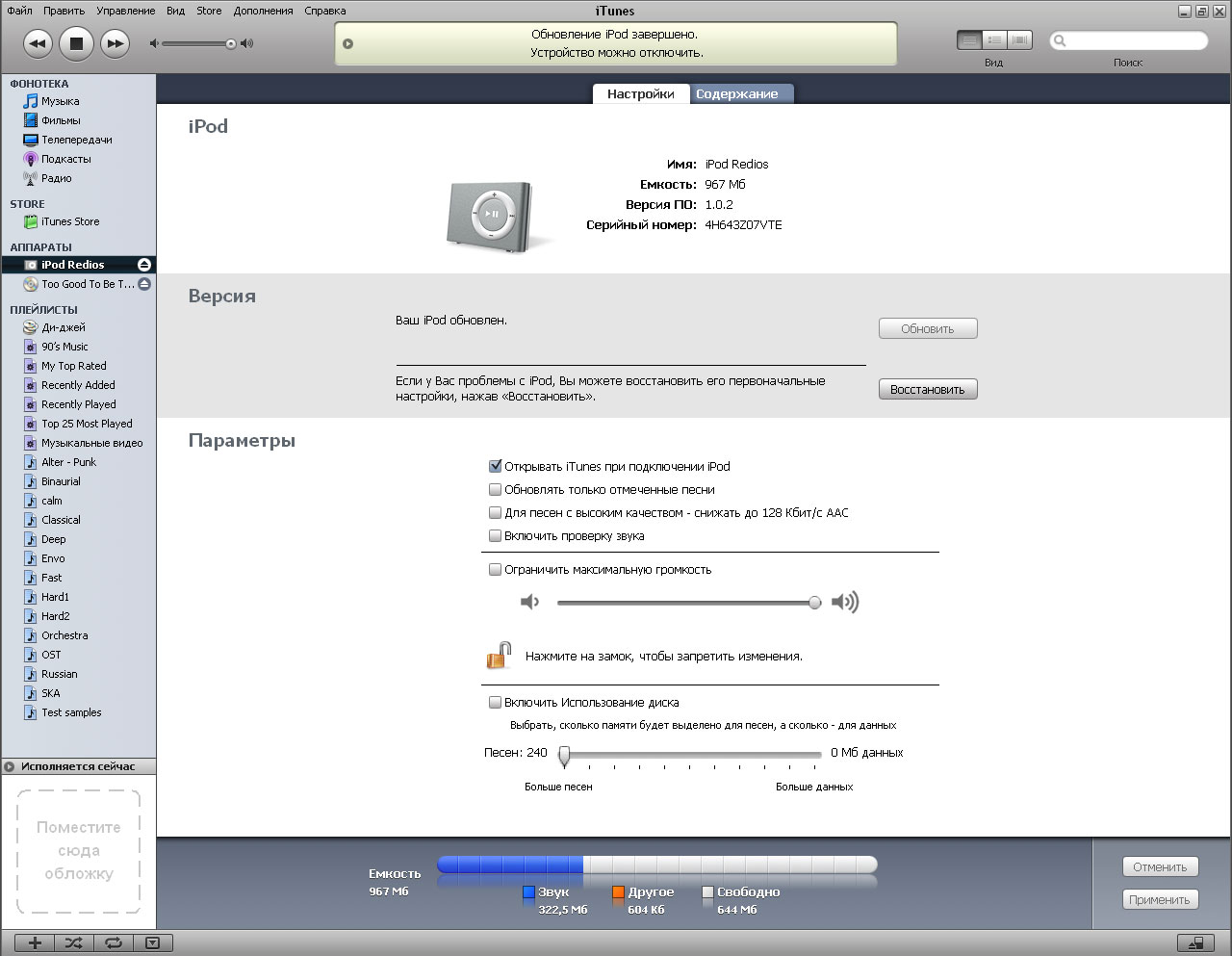Screen dimensions: 1232x956
Task: Toggle the shuffle button in bottom bar
Action: coord(73,943)
